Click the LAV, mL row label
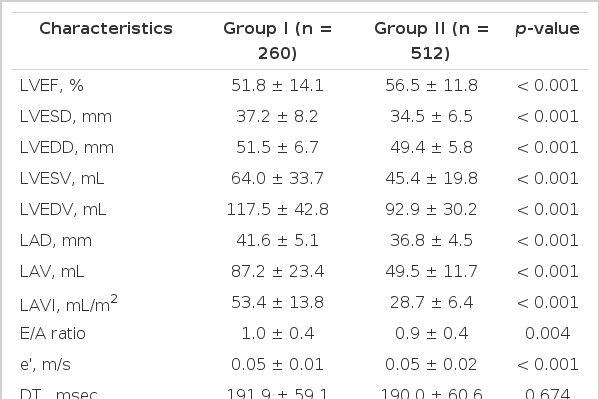 (52, 271)
